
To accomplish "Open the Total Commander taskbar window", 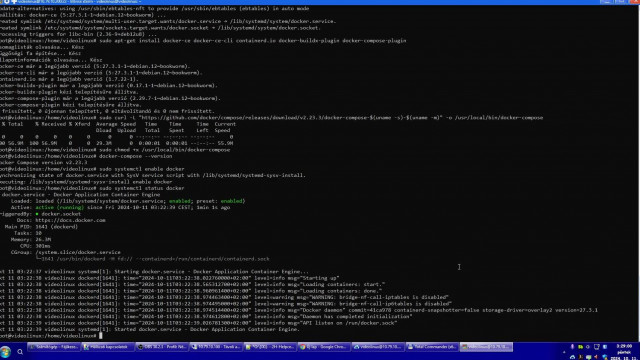I will point(432,347).
